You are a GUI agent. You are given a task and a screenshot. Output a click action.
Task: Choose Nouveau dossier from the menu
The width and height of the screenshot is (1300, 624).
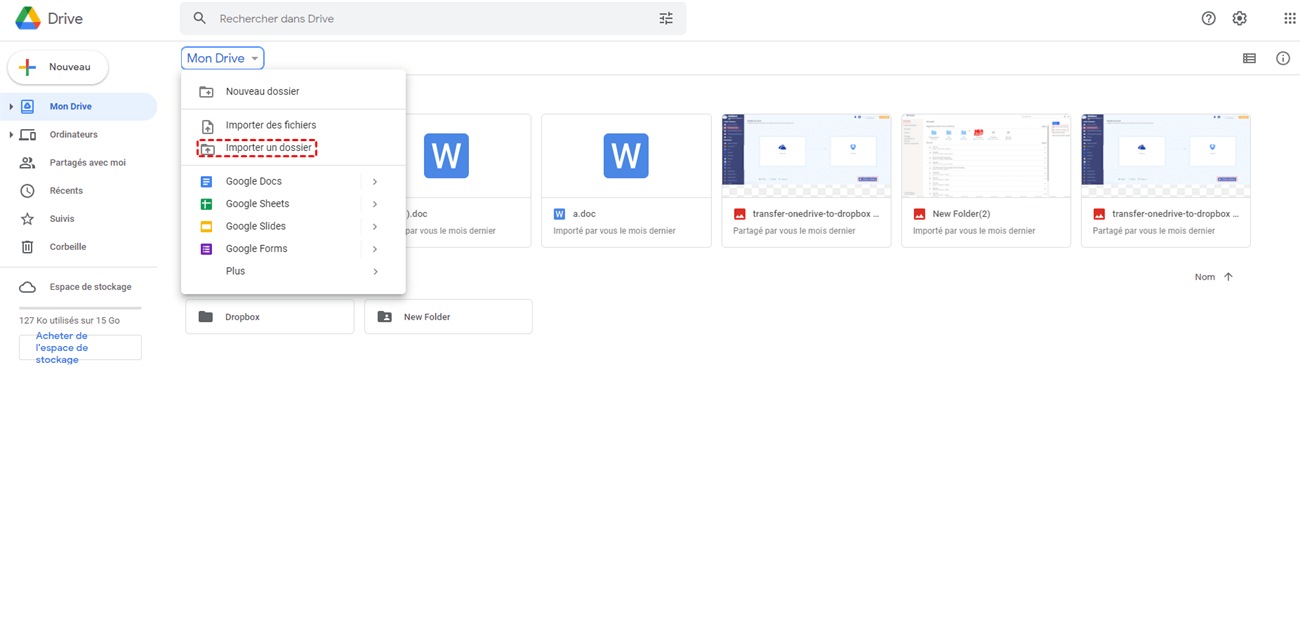click(293, 92)
